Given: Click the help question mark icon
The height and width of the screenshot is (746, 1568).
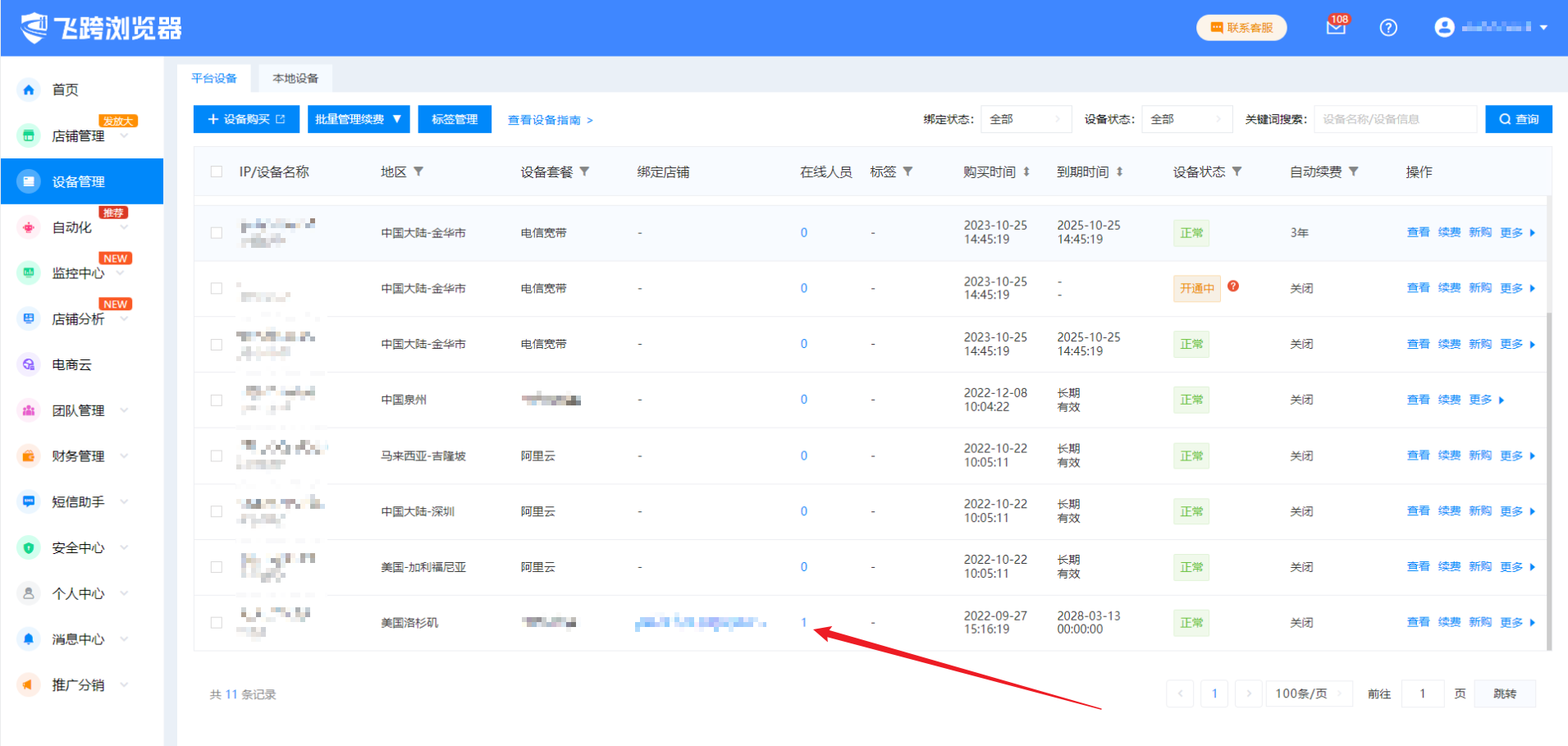Looking at the screenshot, I should click(1388, 28).
